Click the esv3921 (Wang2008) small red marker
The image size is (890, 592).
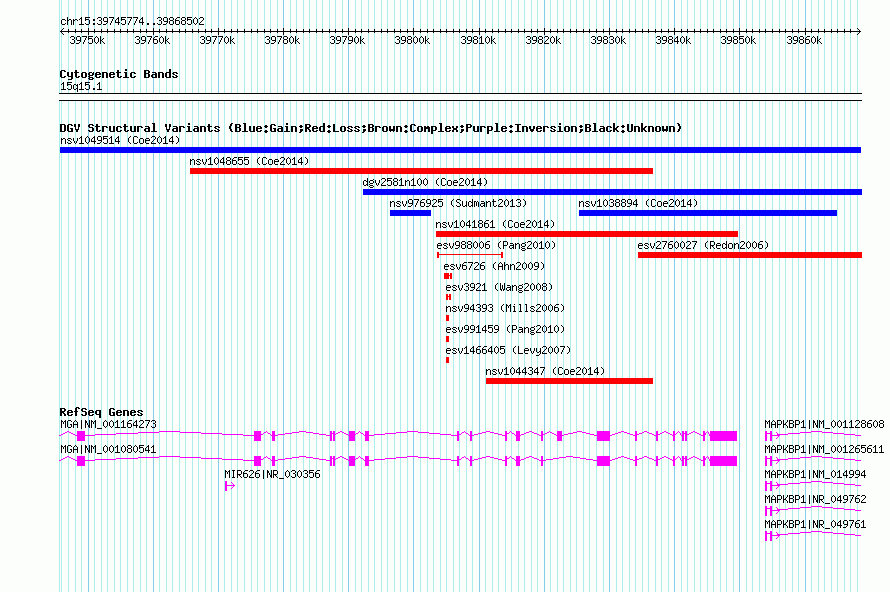point(448,297)
